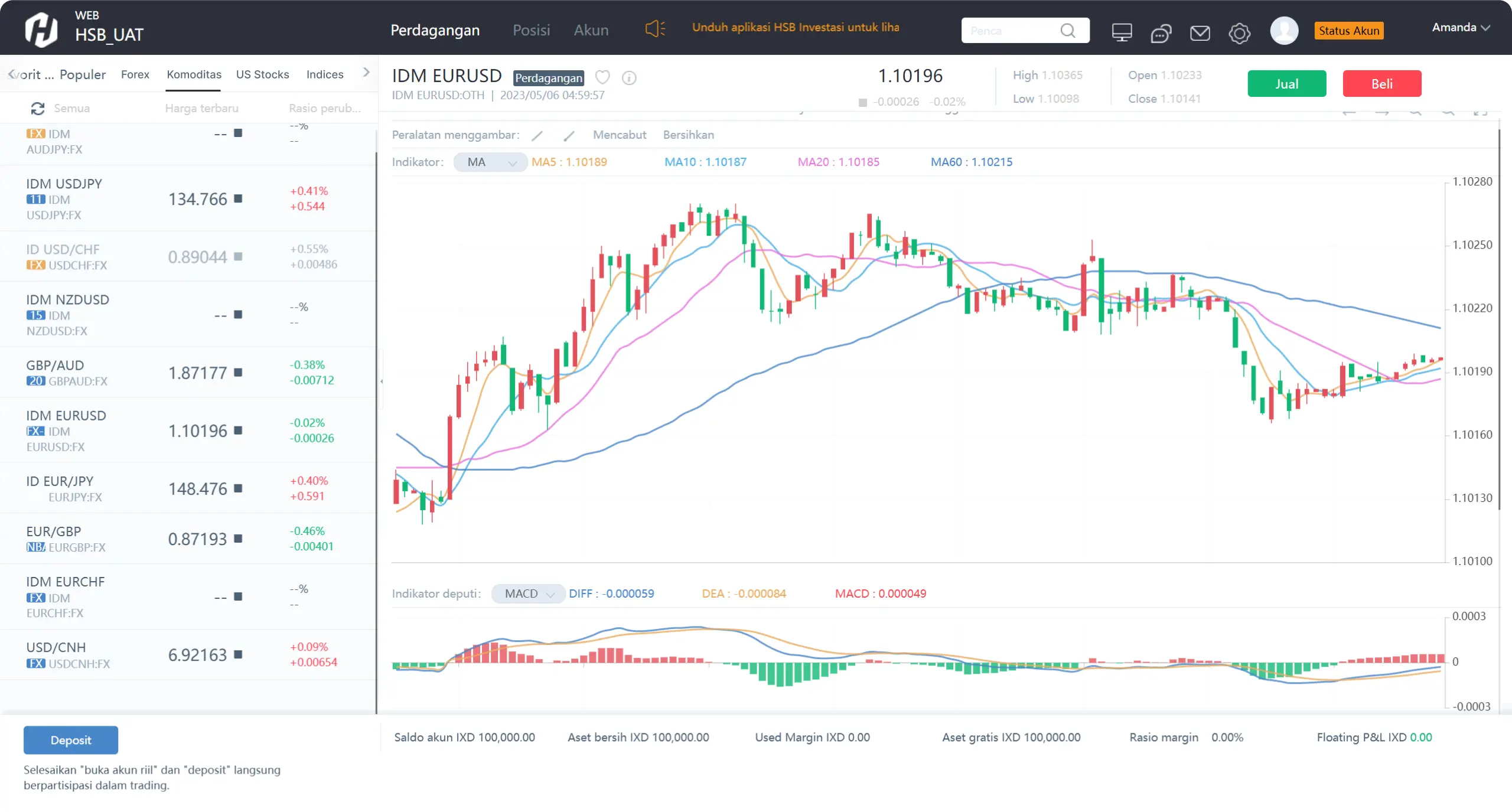1512x812 pixels.
Task: Click the Status Akun badge
Action: pyautogui.click(x=1349, y=31)
